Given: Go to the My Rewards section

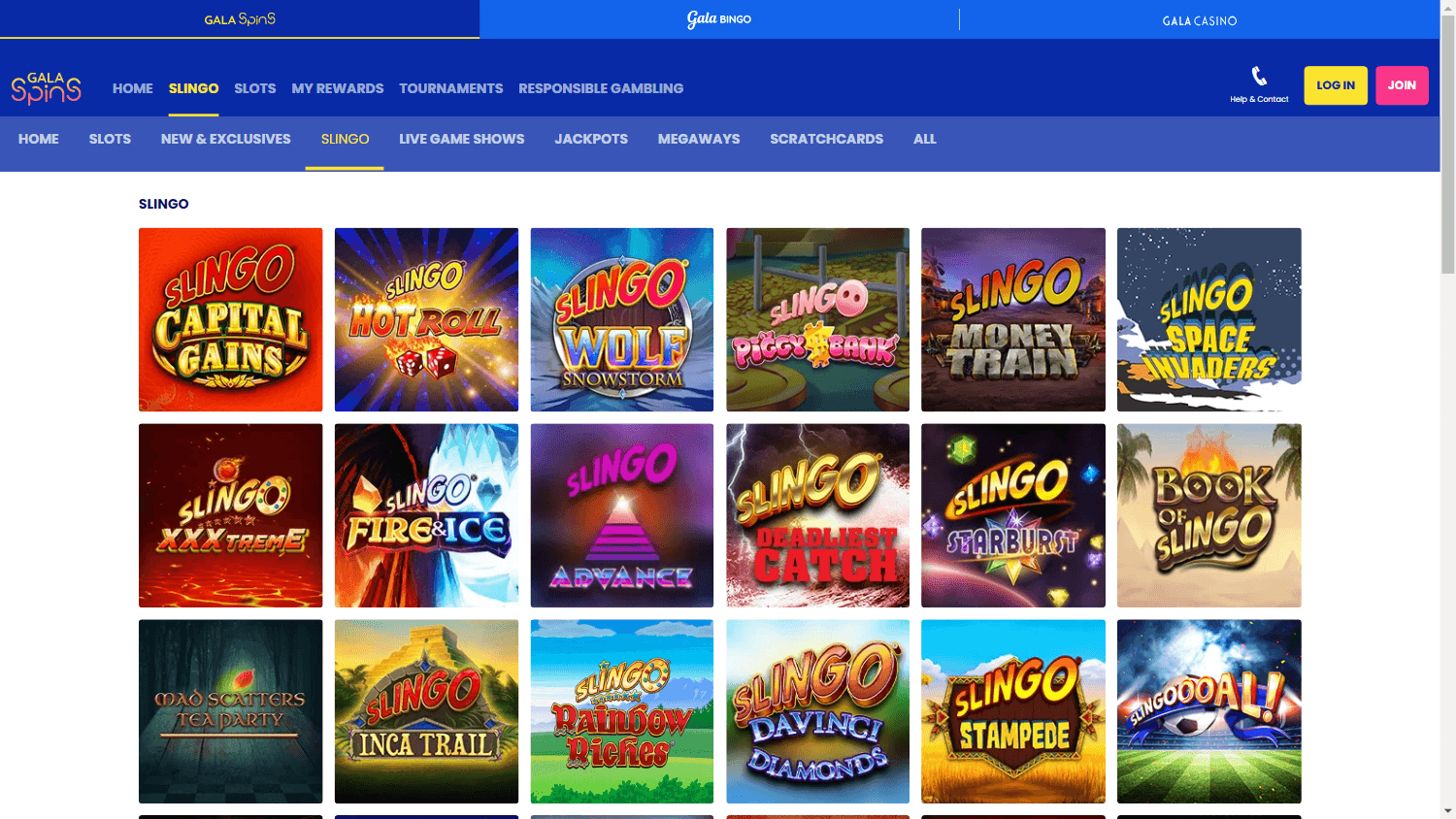Looking at the screenshot, I should pyautogui.click(x=338, y=88).
